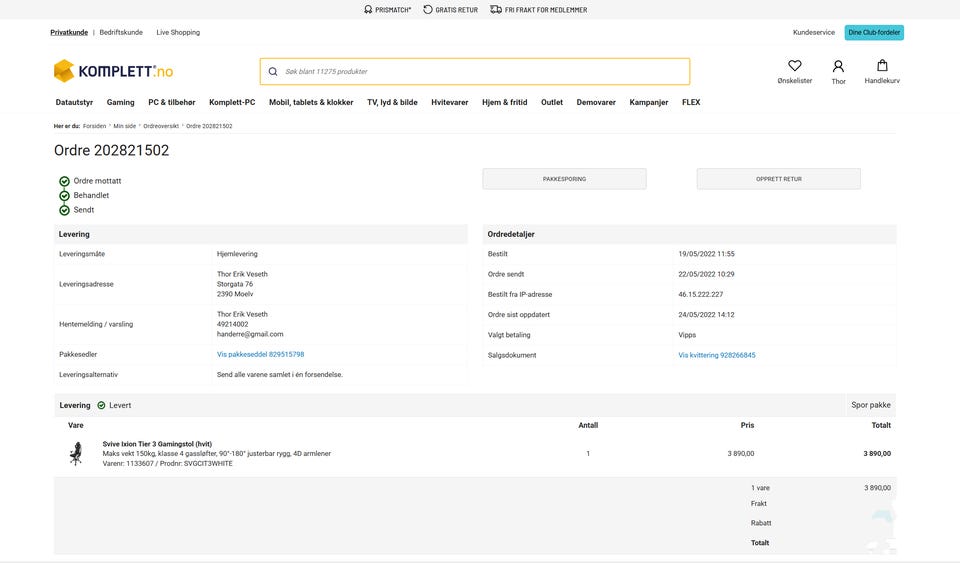Click the Gratis retur icon
The height and width of the screenshot is (563, 960).
[x=428, y=10]
